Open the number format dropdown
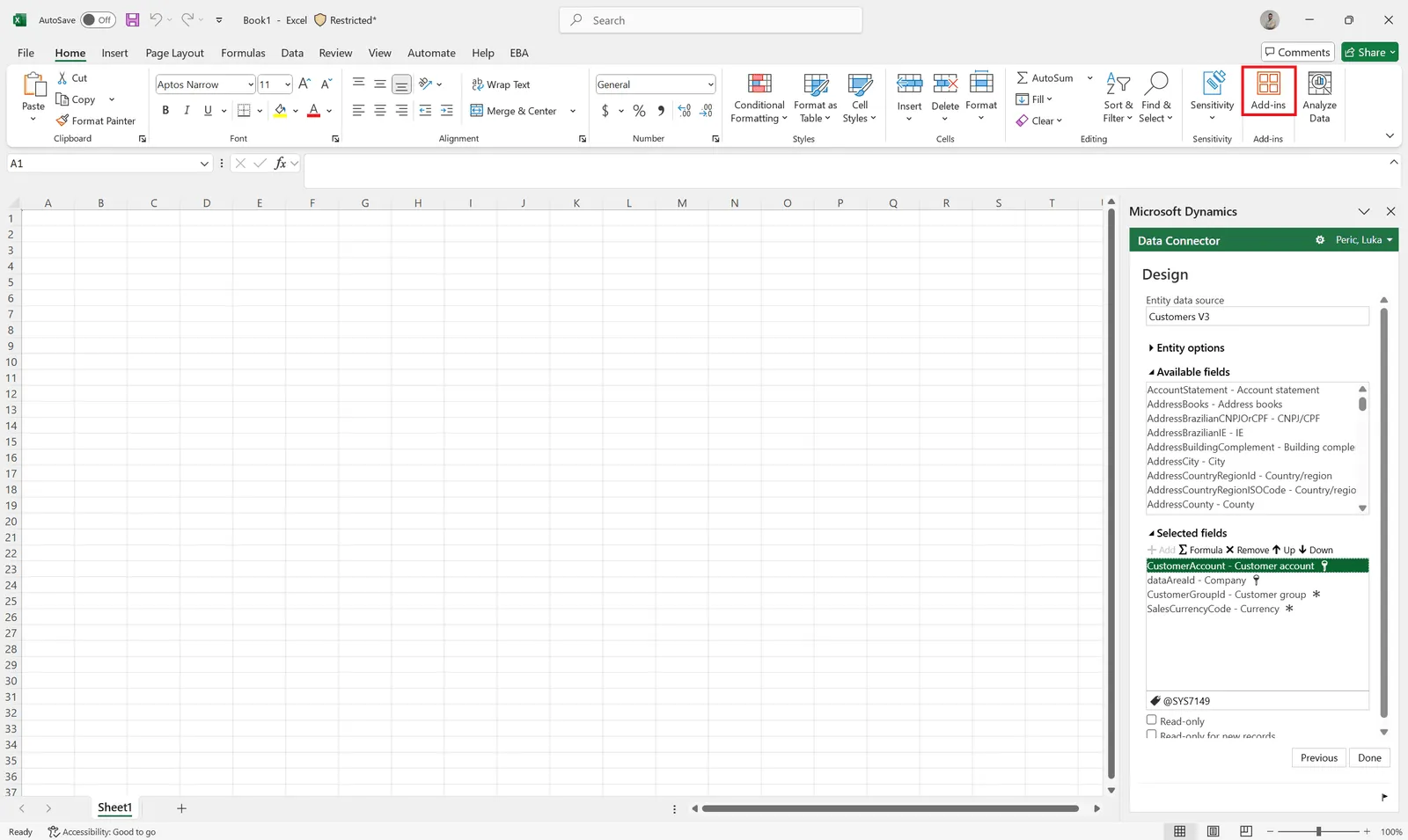Screen dimensions: 1408x840 tap(710, 84)
